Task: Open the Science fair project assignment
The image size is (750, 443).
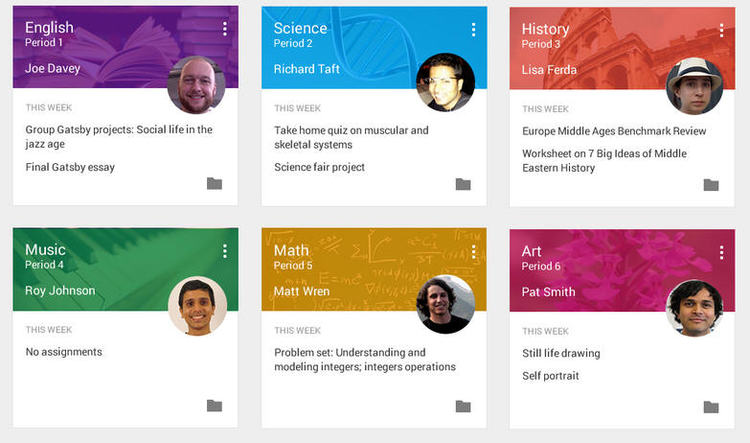Action: pyautogui.click(x=320, y=167)
